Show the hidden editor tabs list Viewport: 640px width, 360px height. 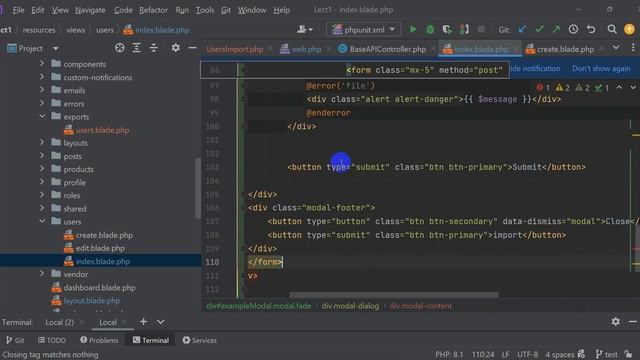[x=616, y=48]
